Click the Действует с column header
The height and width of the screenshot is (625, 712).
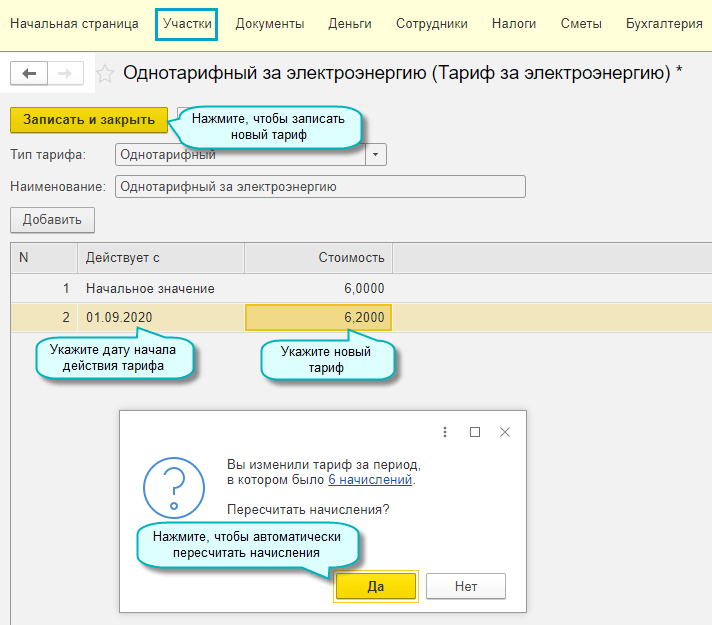pos(161,258)
